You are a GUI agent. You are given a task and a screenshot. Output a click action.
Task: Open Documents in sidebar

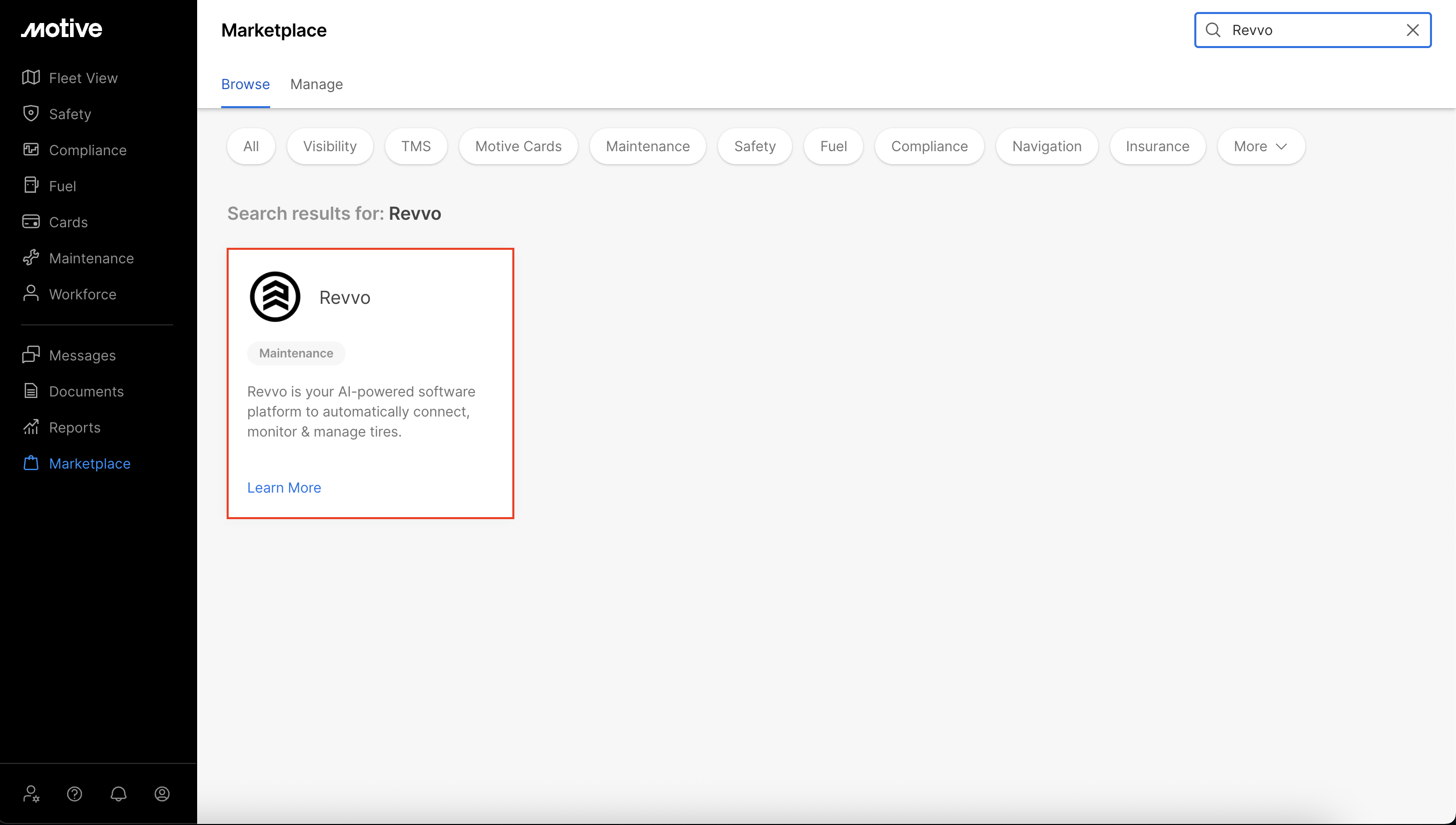pos(86,391)
